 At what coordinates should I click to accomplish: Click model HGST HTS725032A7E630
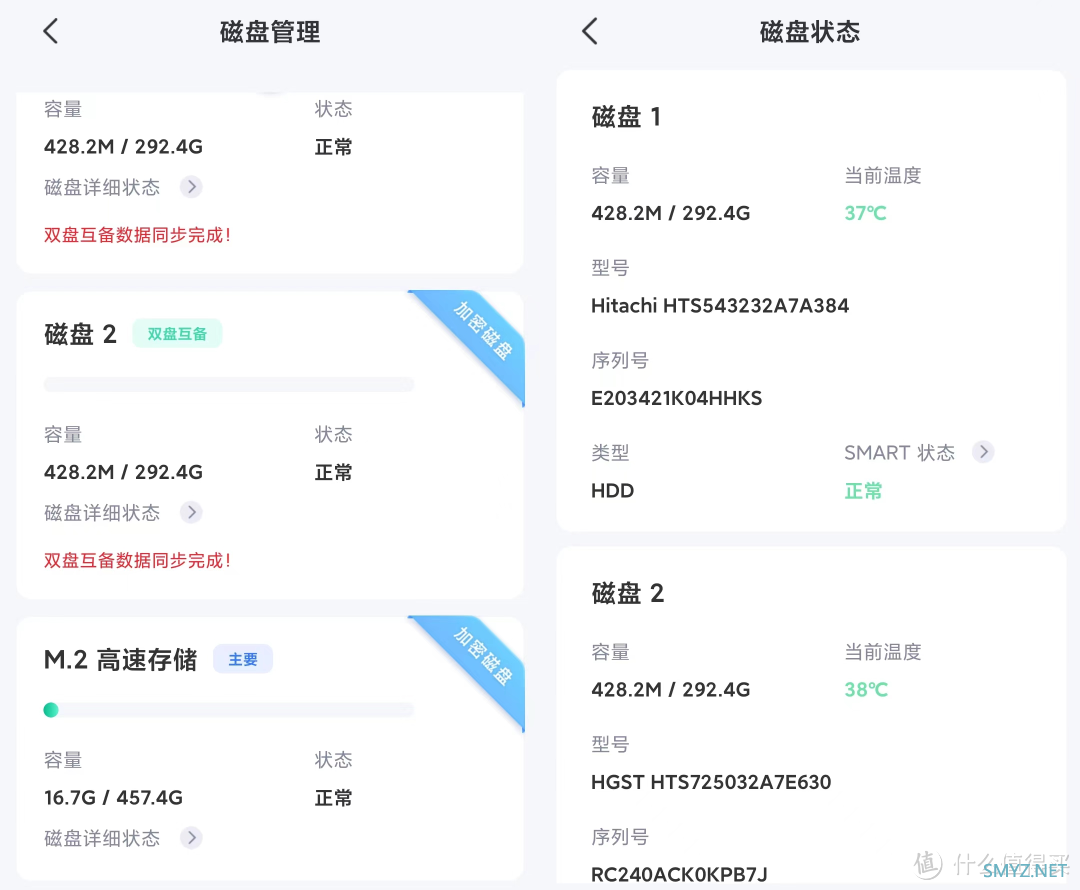(711, 782)
